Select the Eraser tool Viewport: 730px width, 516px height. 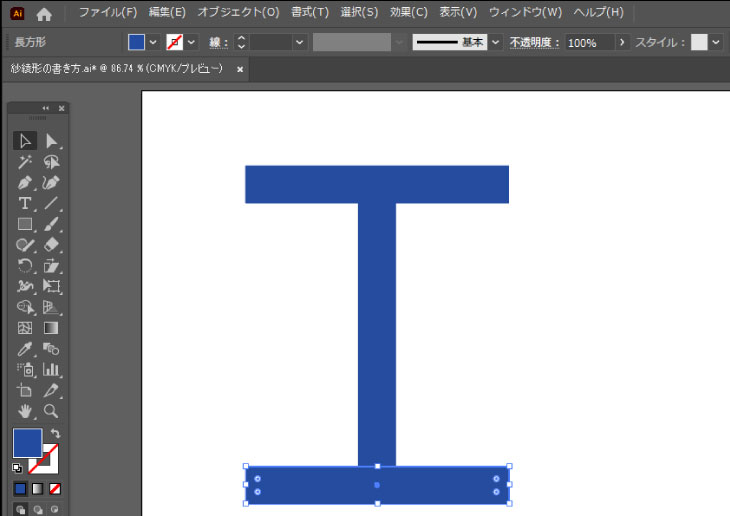click(x=52, y=245)
